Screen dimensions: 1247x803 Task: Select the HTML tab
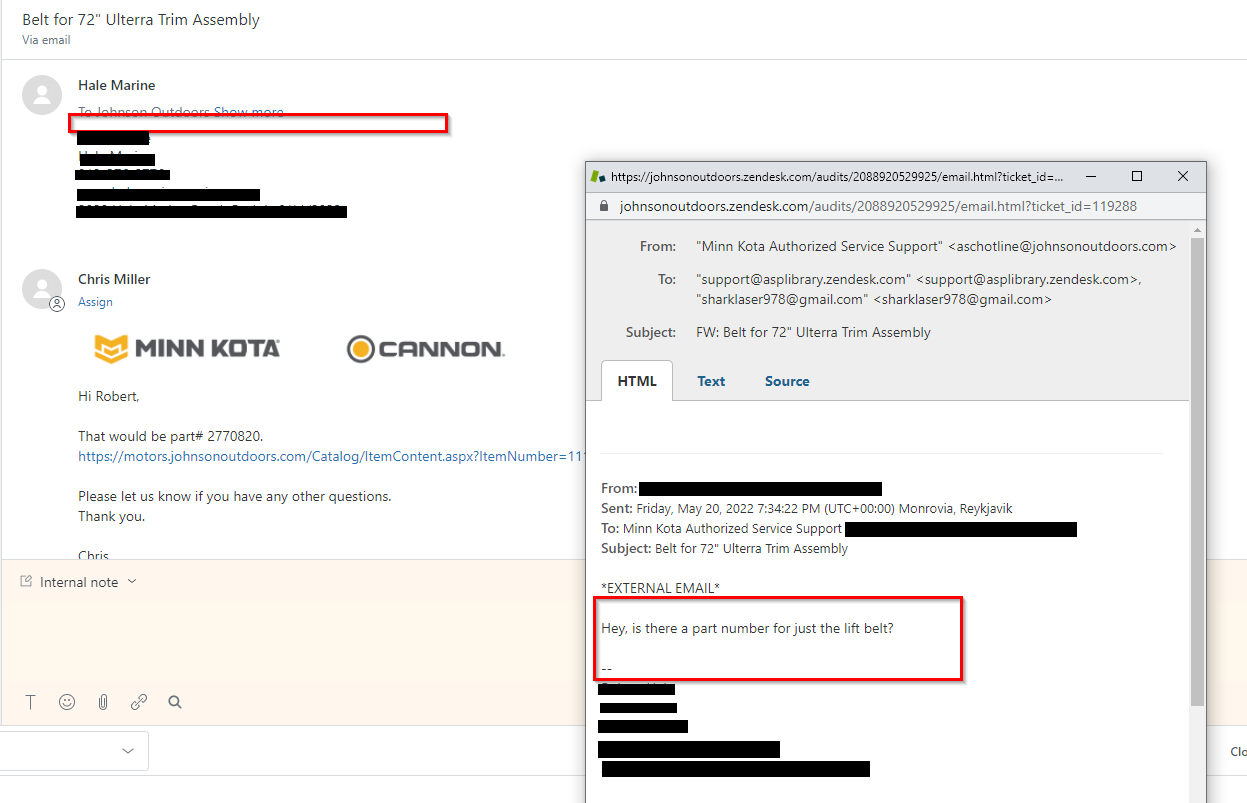[637, 381]
